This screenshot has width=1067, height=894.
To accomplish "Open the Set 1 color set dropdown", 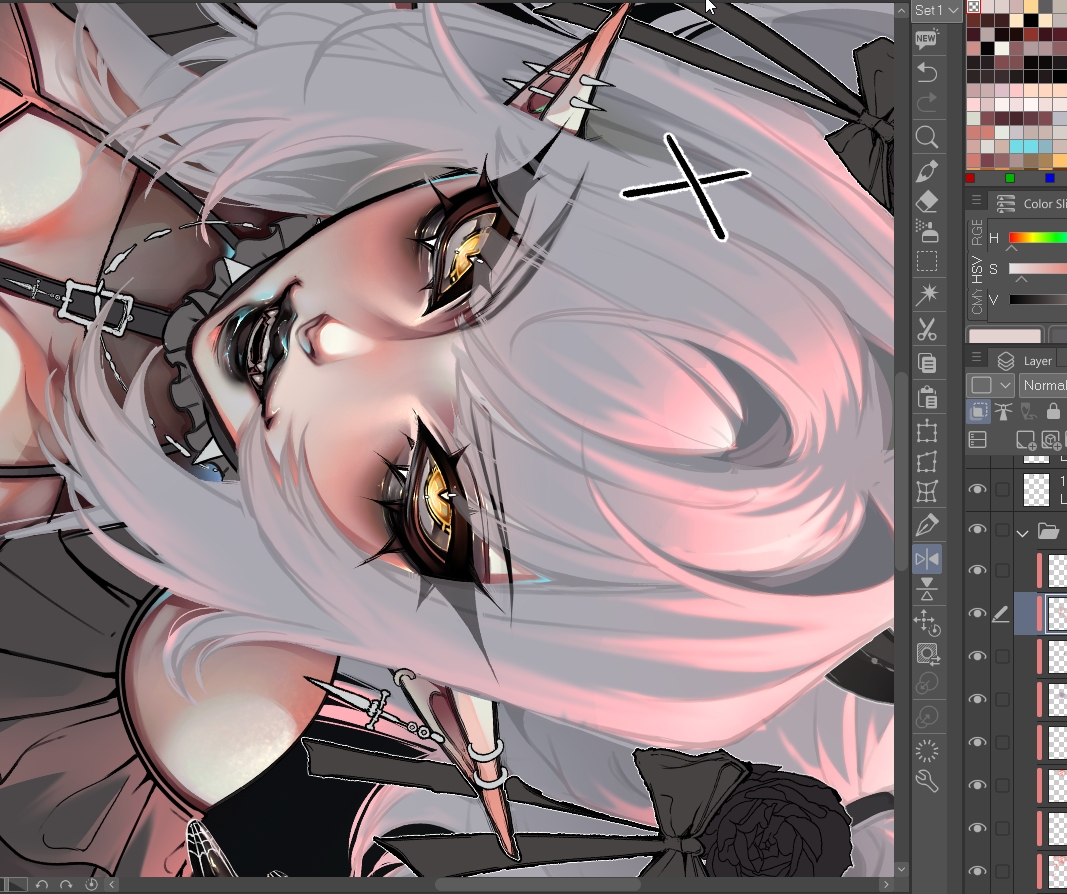I will coord(937,10).
